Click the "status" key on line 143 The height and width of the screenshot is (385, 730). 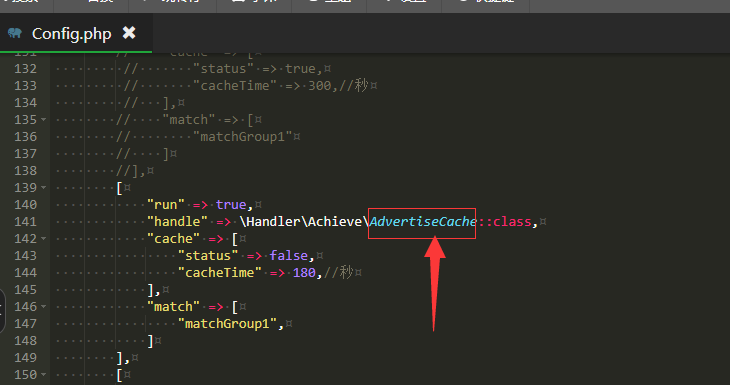click(x=208, y=256)
